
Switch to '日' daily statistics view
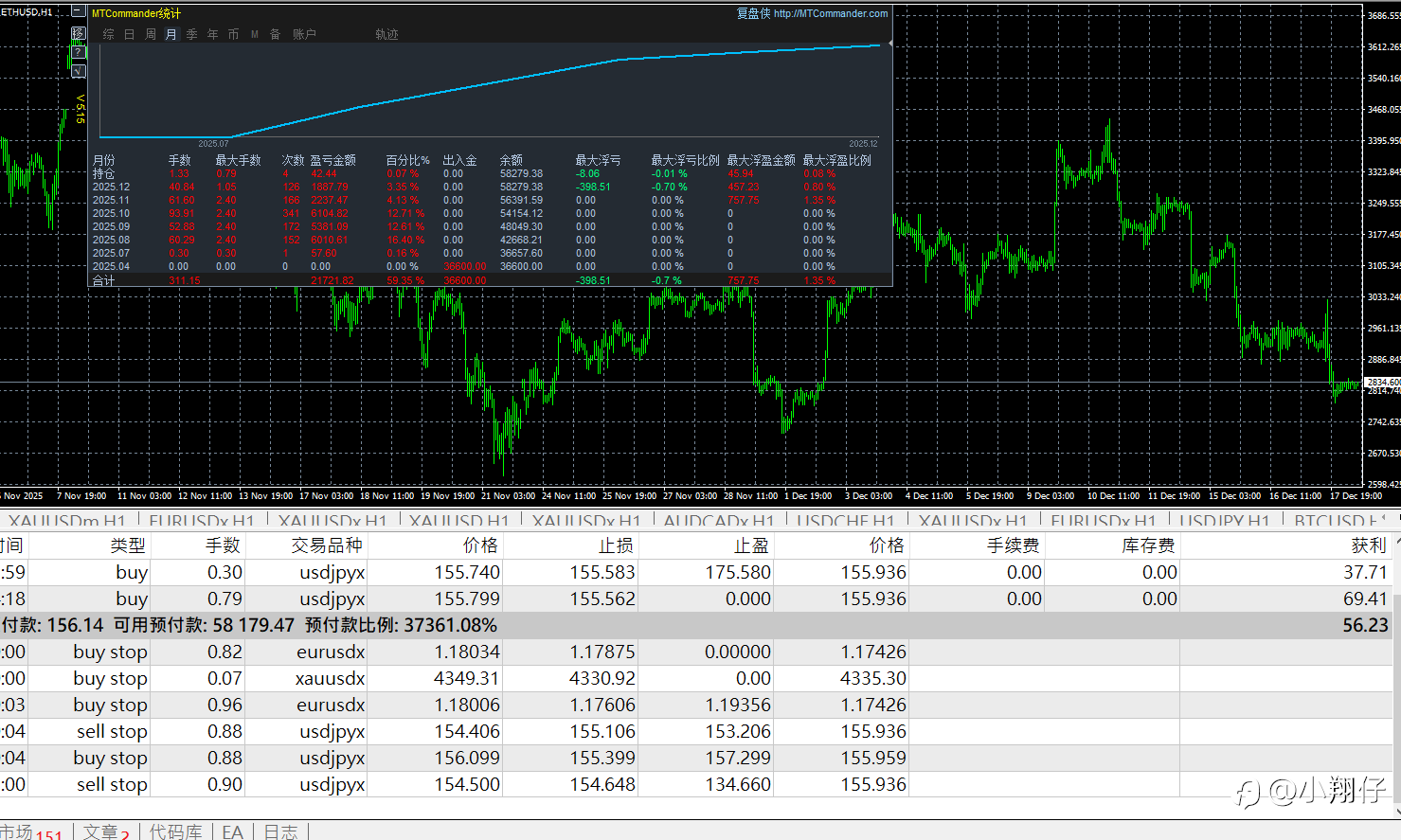click(x=129, y=34)
